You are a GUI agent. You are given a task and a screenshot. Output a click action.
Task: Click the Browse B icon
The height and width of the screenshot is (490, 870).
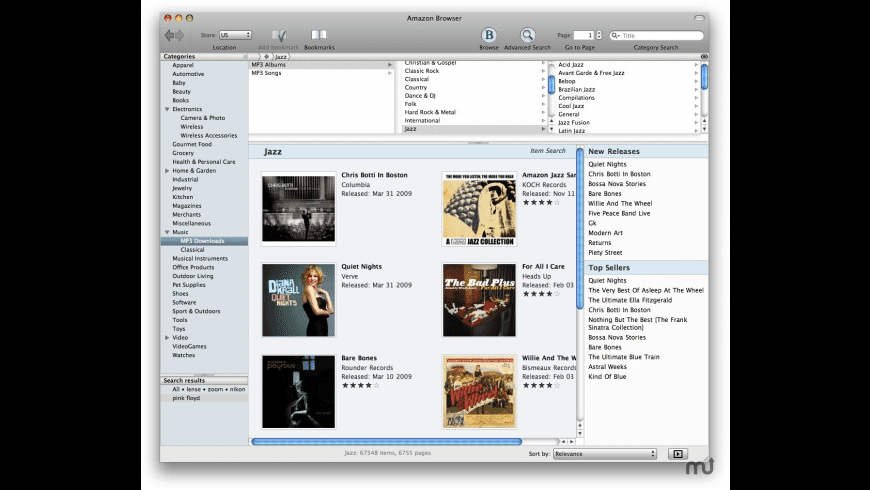[489, 35]
